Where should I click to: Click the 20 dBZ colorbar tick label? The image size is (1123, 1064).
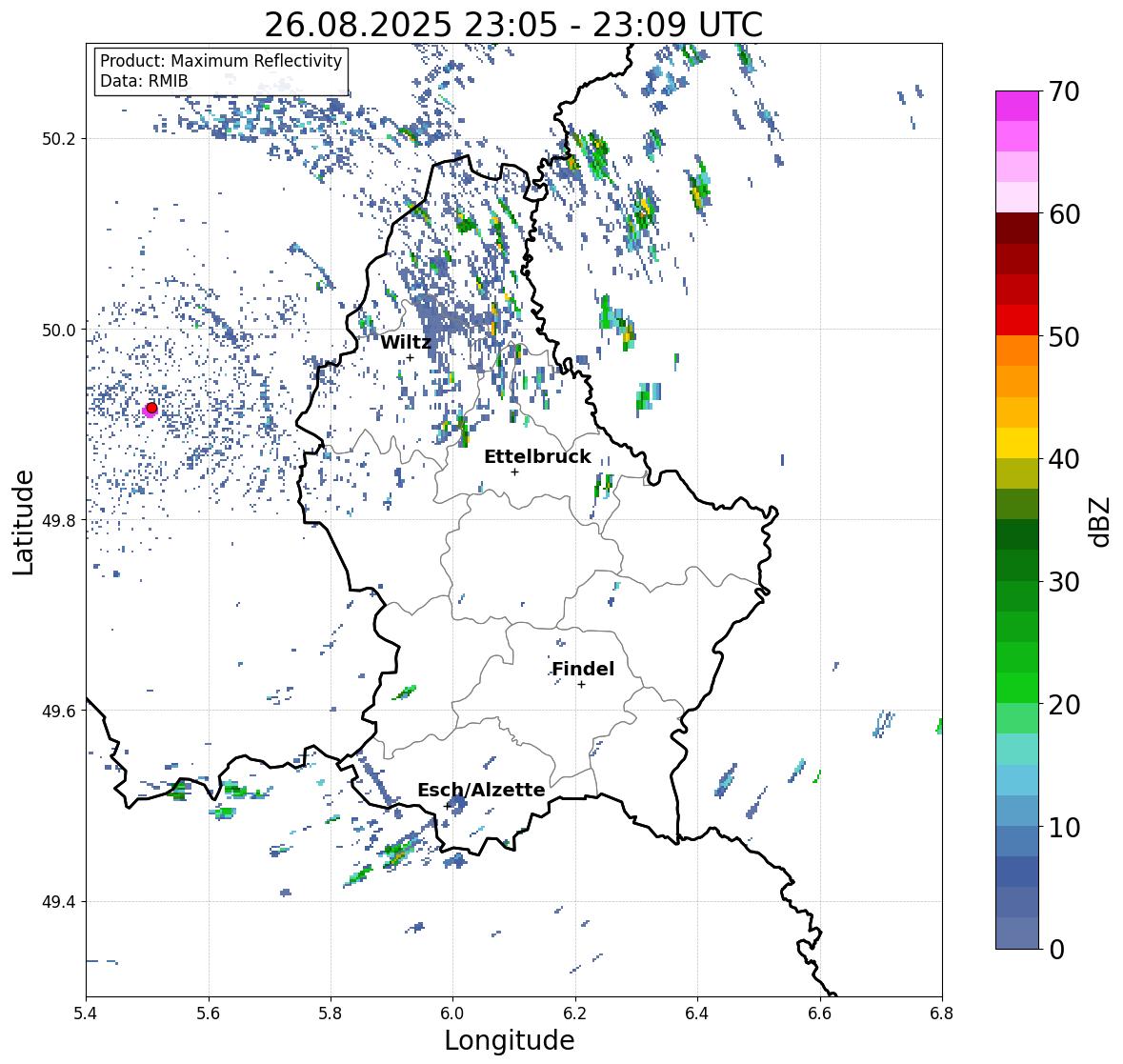1064,705
